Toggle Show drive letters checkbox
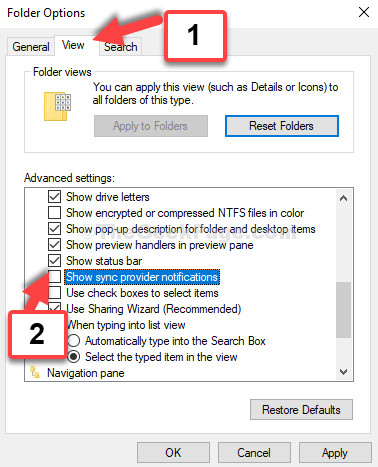This screenshot has width=378, height=467. pyautogui.click(x=54, y=197)
